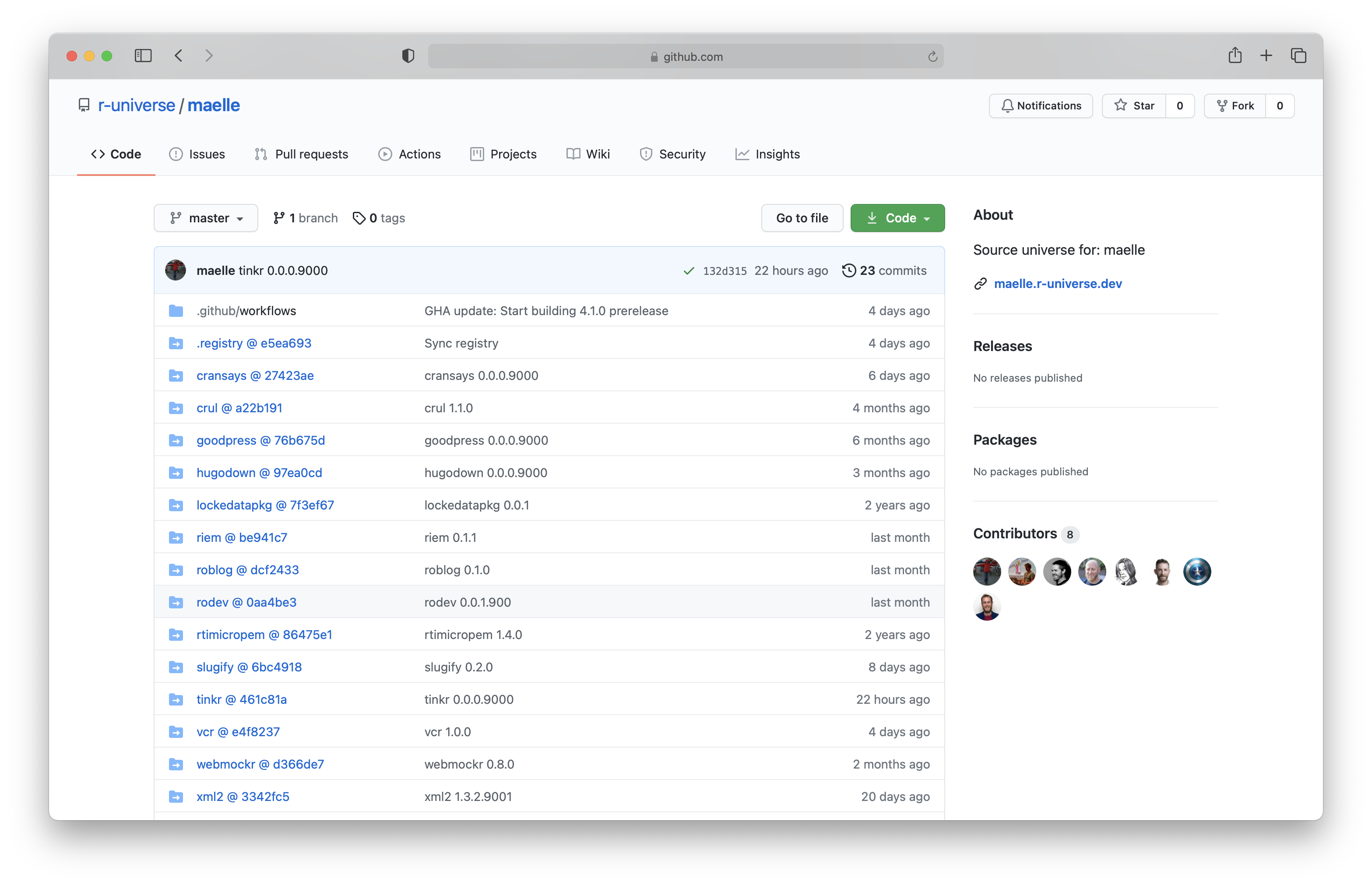Show tab overview icon

click(1298, 56)
